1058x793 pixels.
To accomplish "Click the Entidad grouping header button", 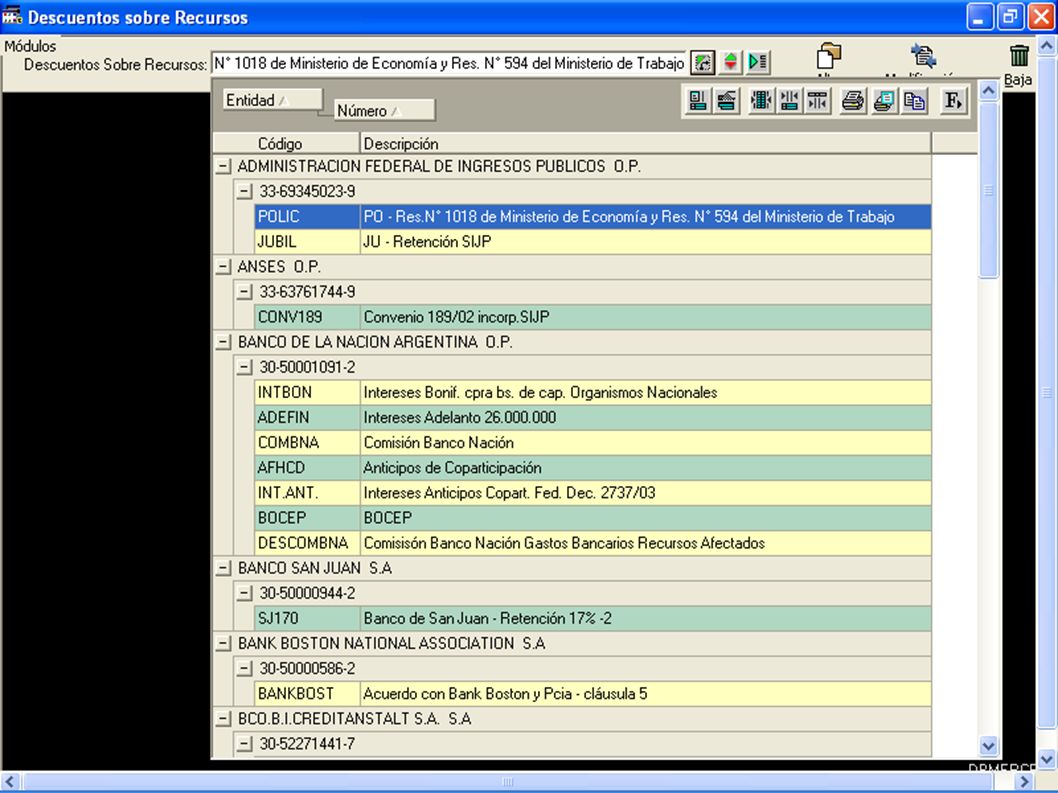I will coord(273,100).
